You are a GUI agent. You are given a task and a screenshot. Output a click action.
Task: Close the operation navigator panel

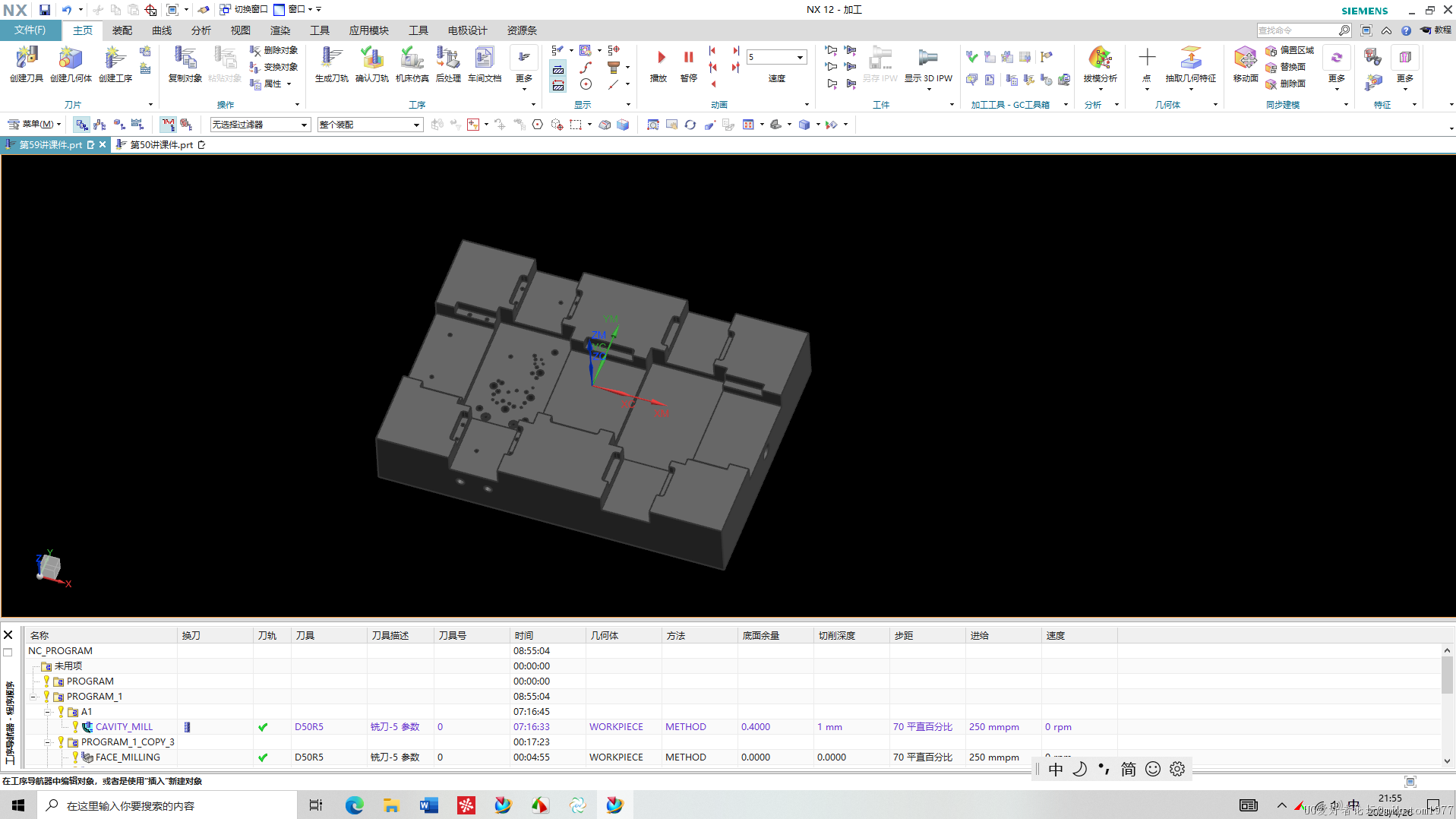tap(8, 635)
